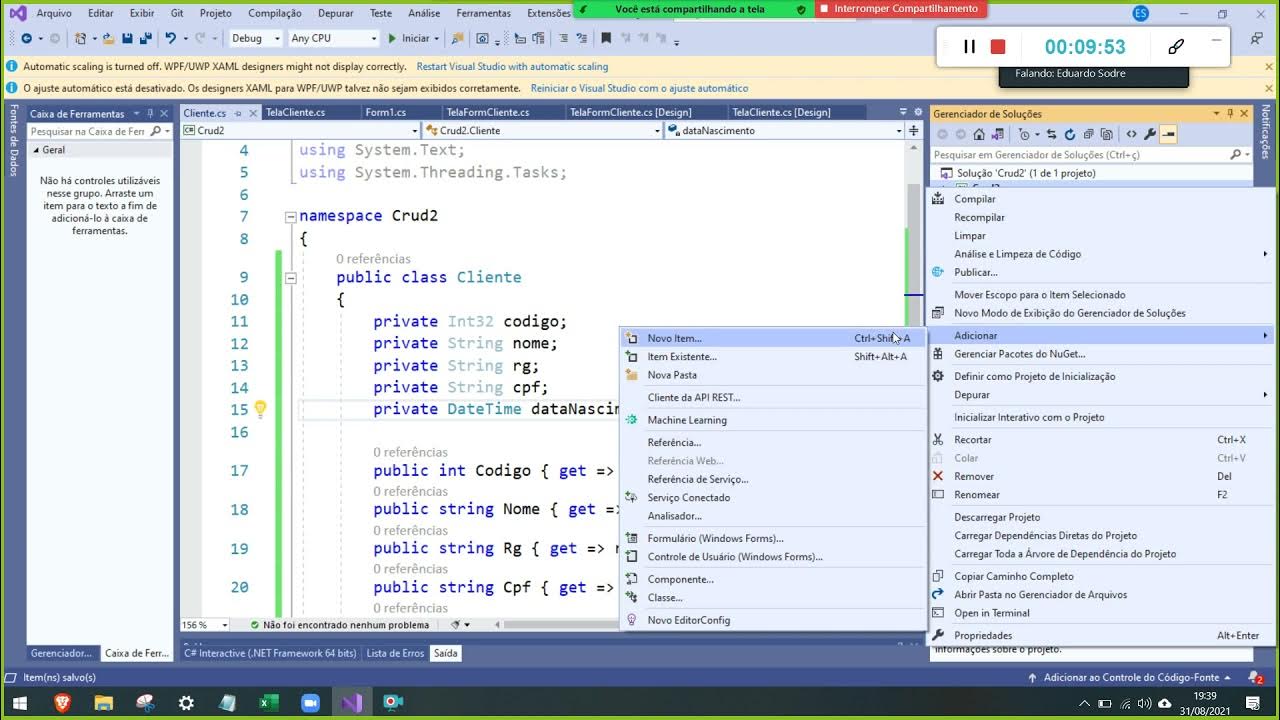Click the pending changes filter clock icon
The image size is (1280, 720).
[x=1024, y=134]
